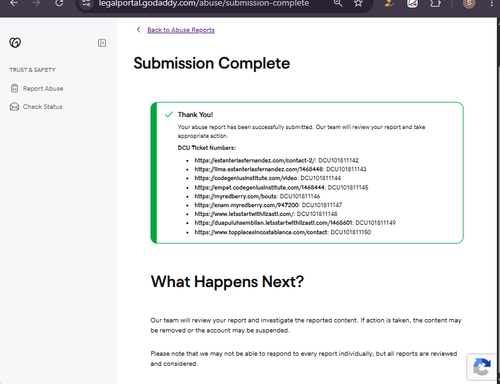Select topplacesincostablanca.com ticket DCU101811150
Screen dimensions: 500x384
(x=283, y=232)
